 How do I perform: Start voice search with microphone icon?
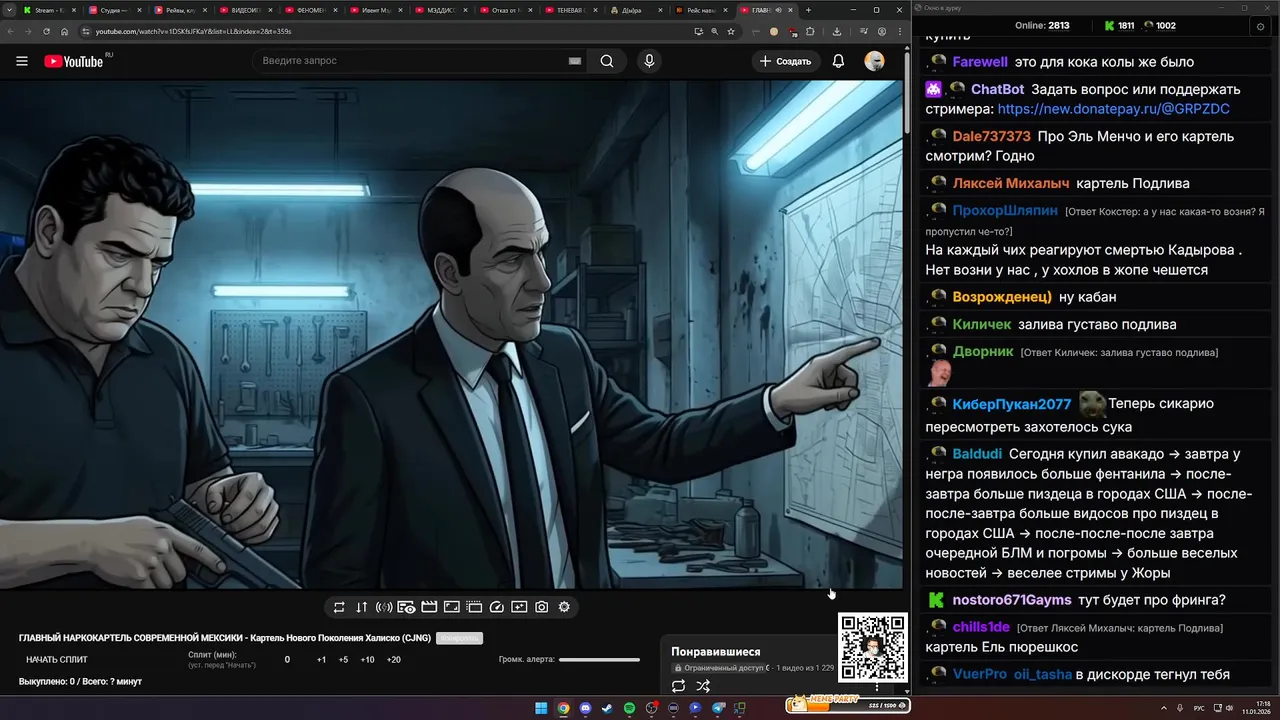649,61
